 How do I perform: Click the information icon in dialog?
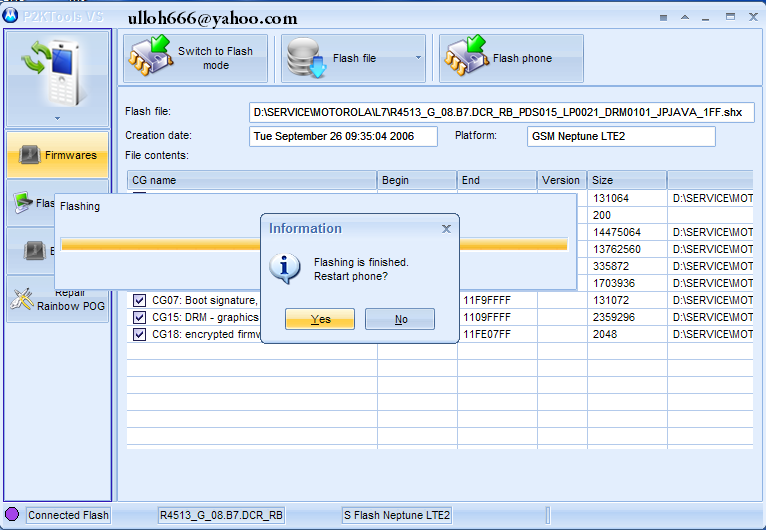[x=284, y=268]
